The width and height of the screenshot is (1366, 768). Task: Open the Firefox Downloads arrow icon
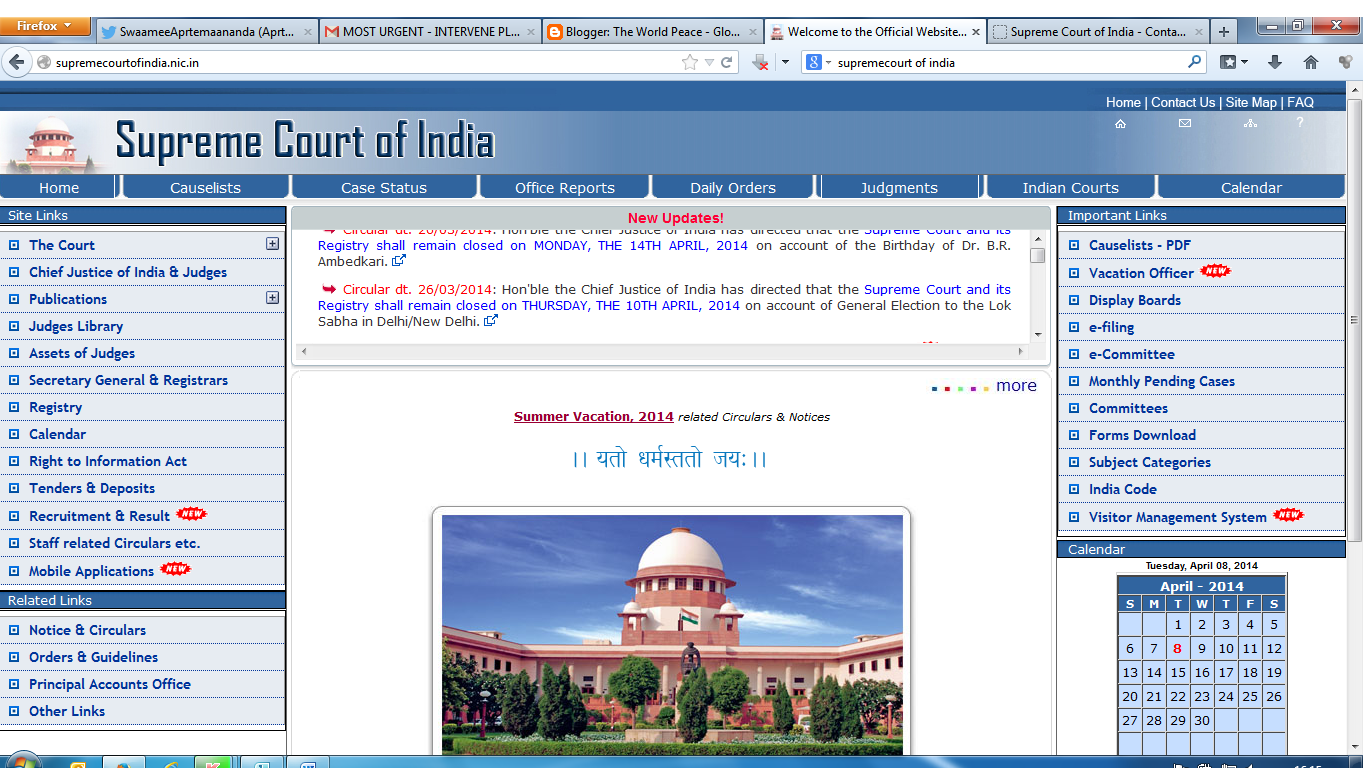click(1275, 62)
